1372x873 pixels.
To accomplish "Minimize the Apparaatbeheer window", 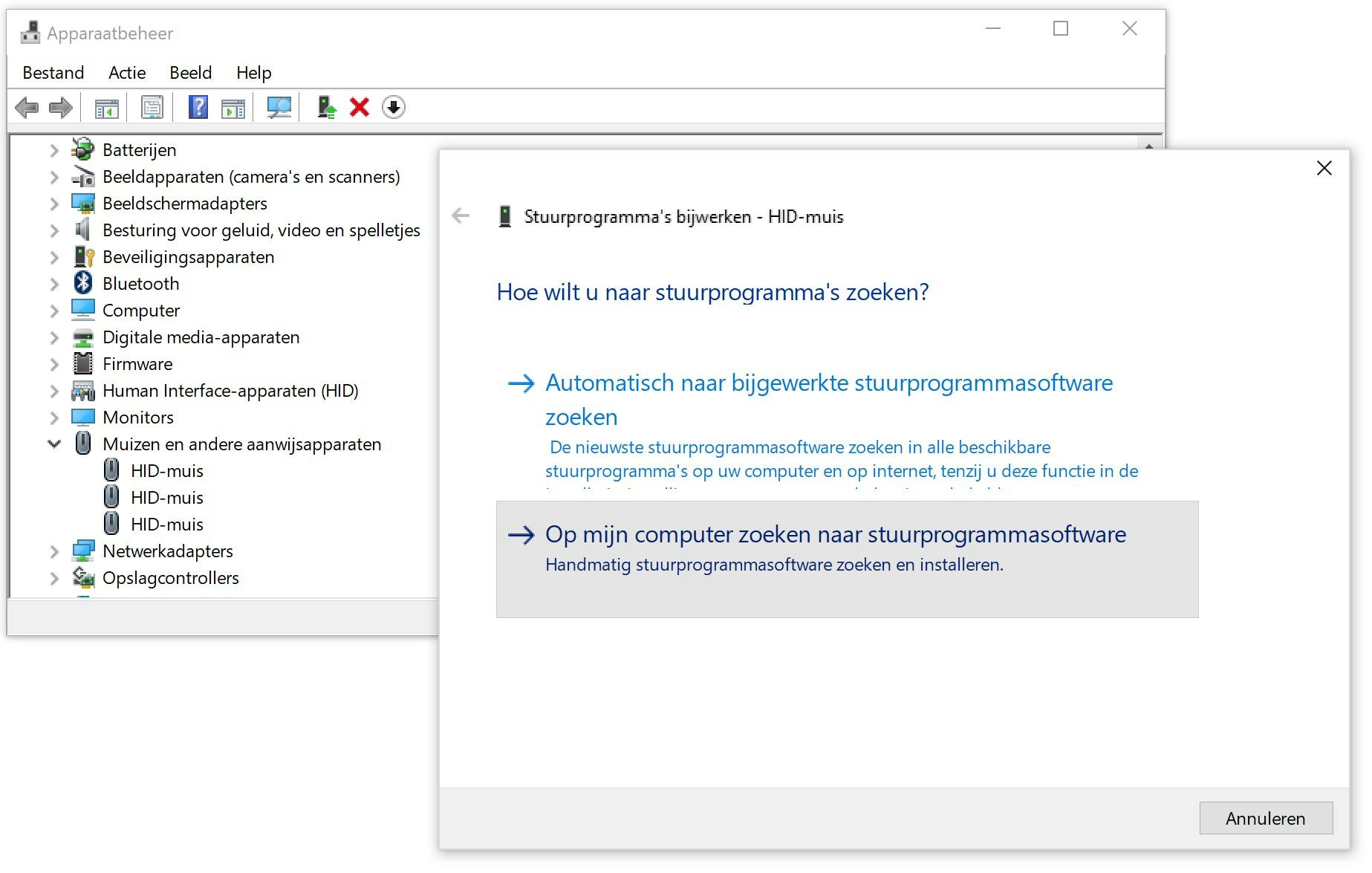I will click(x=993, y=28).
